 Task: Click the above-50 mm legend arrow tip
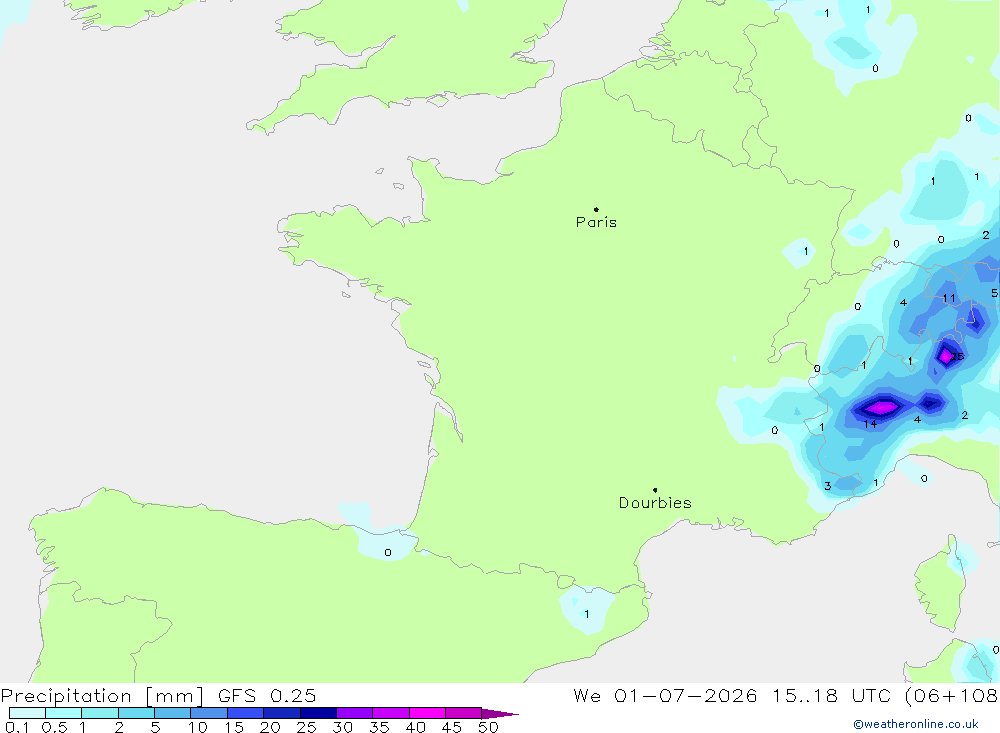tap(501, 714)
